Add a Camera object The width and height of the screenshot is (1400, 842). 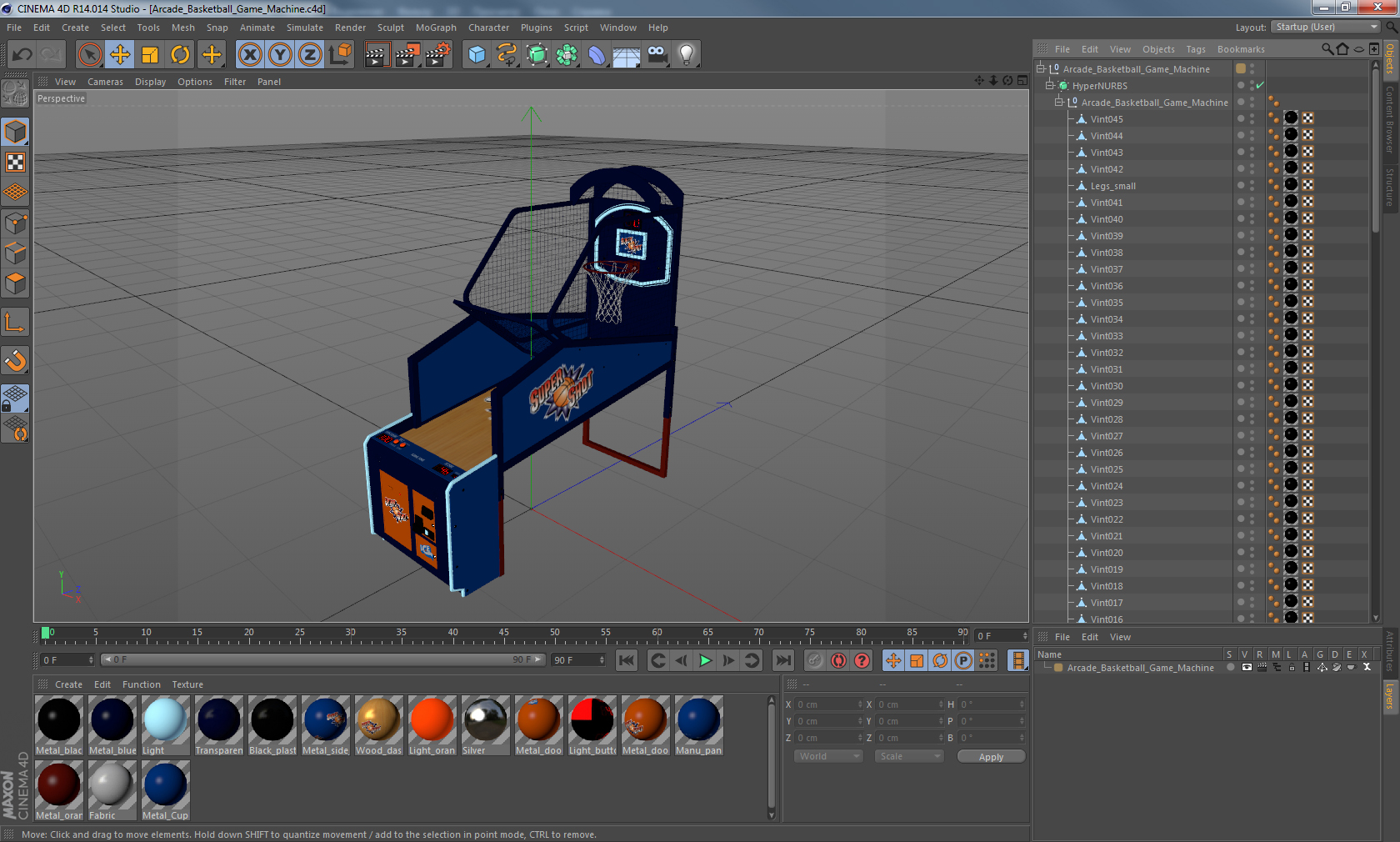click(657, 55)
